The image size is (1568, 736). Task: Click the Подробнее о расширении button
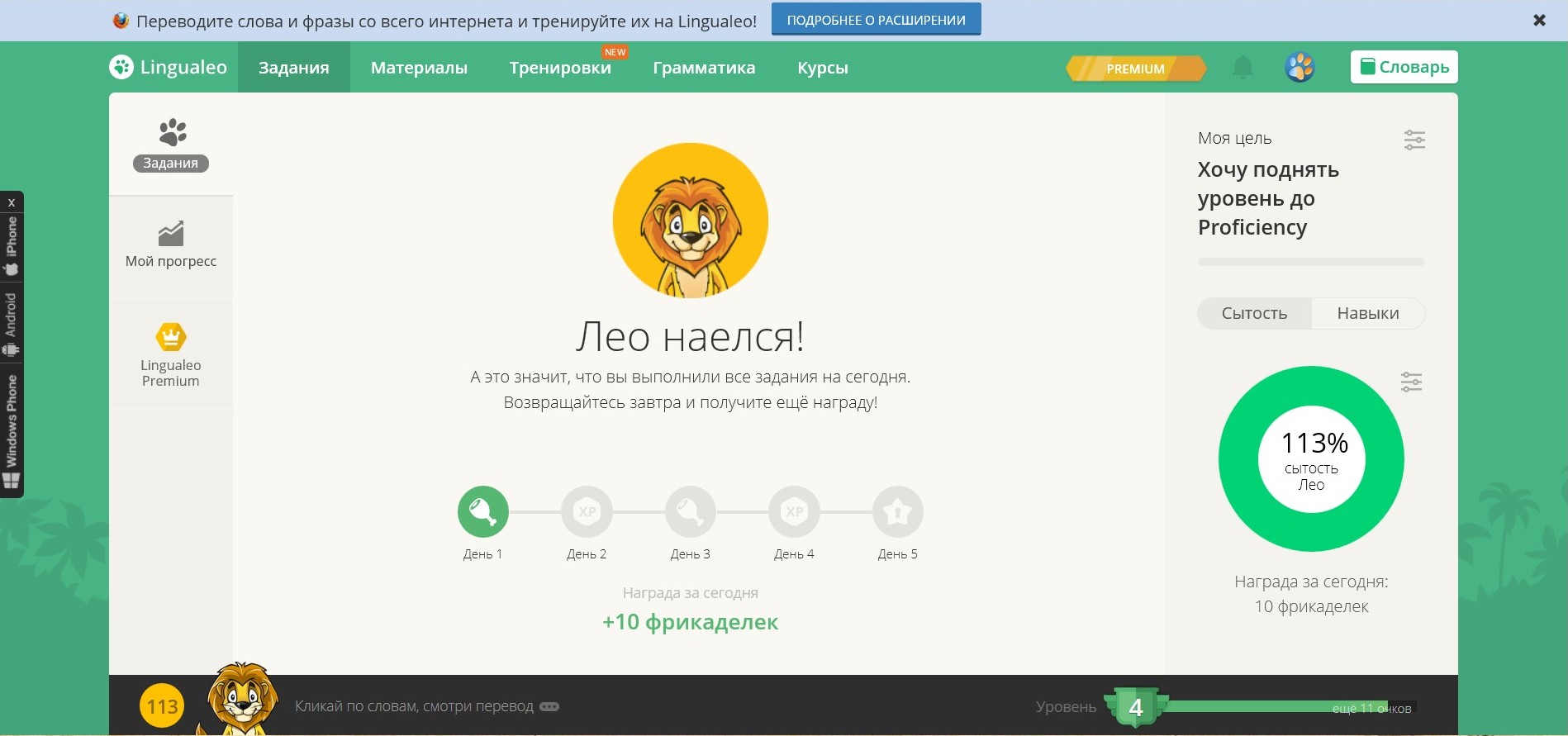pyautogui.click(x=877, y=20)
